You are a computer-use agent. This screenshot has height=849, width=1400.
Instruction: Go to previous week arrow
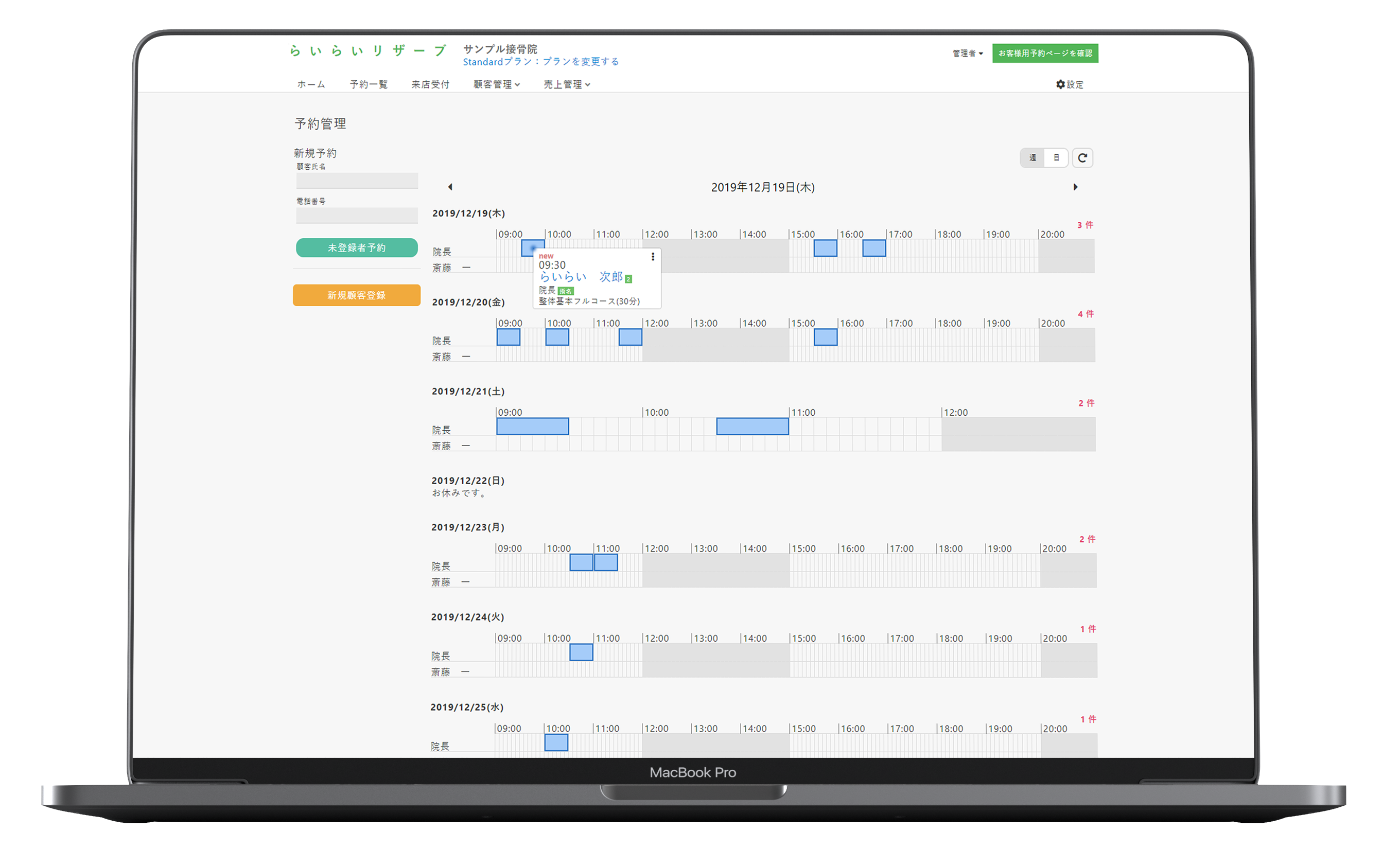[450, 187]
